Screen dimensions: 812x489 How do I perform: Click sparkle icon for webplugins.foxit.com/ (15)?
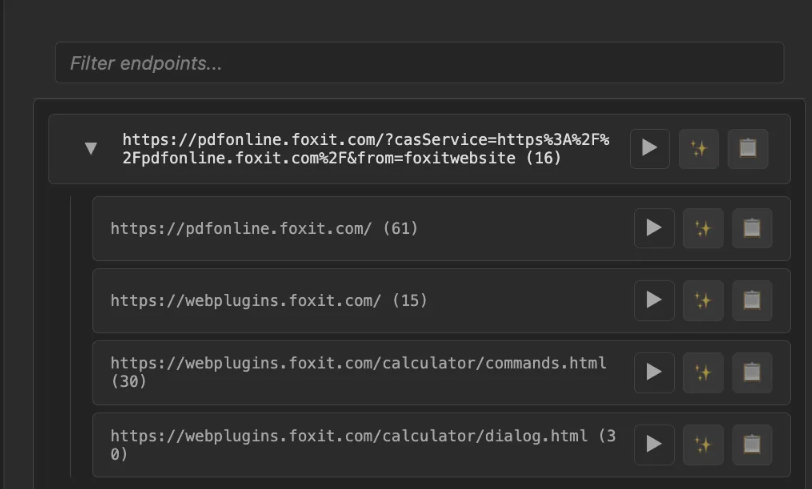[703, 300]
